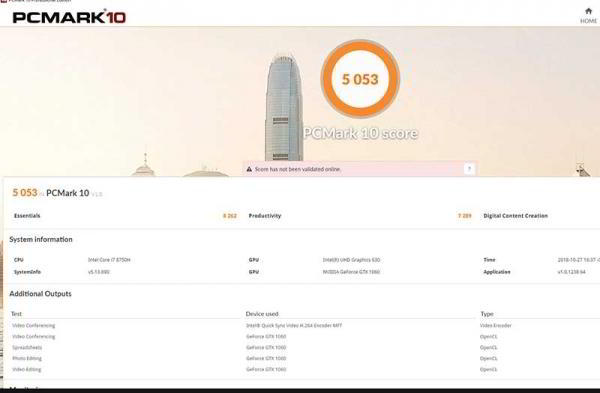Click the System information heading
The height and width of the screenshot is (393, 600).
coord(41,240)
